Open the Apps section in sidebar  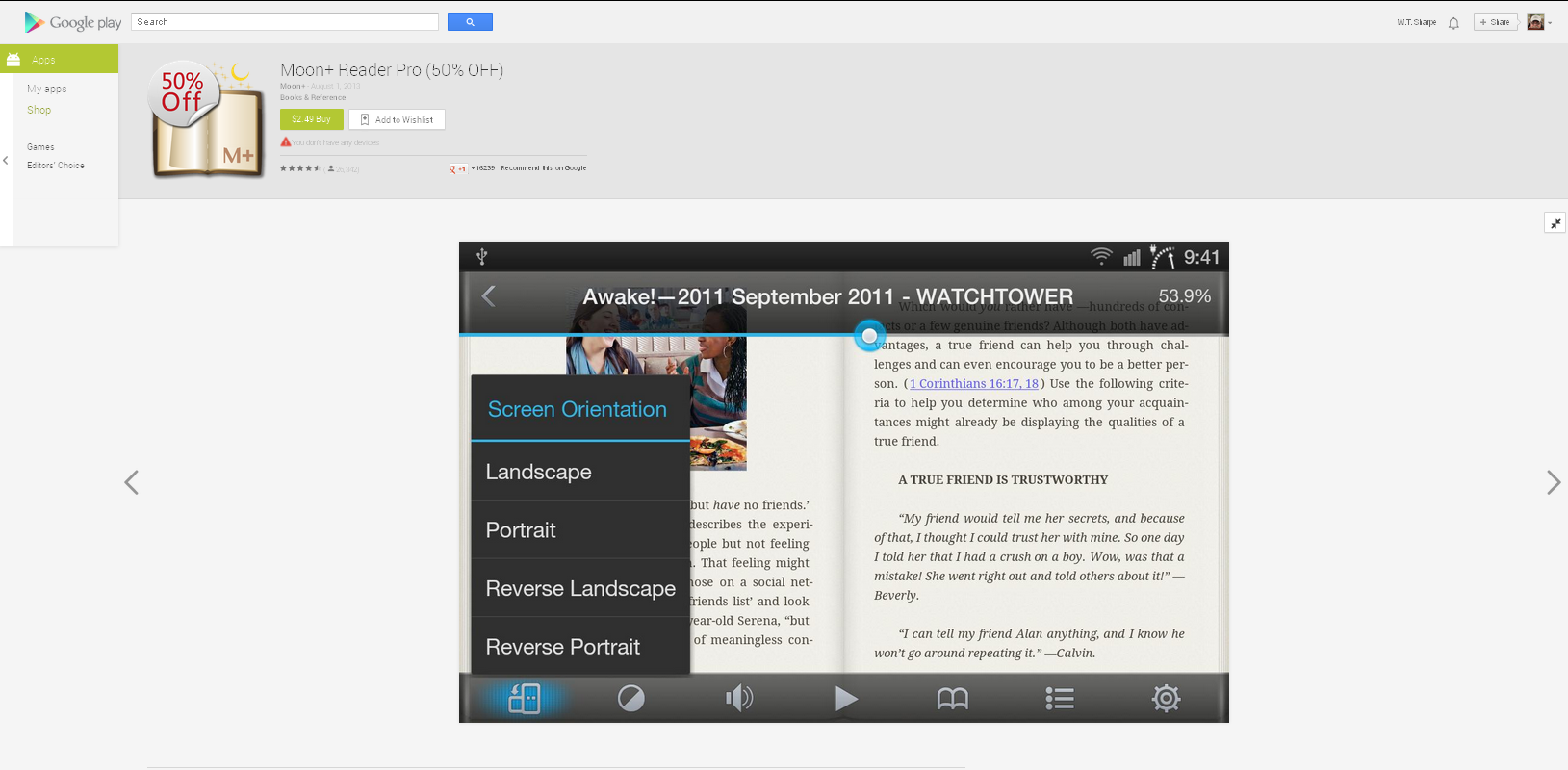60,59
